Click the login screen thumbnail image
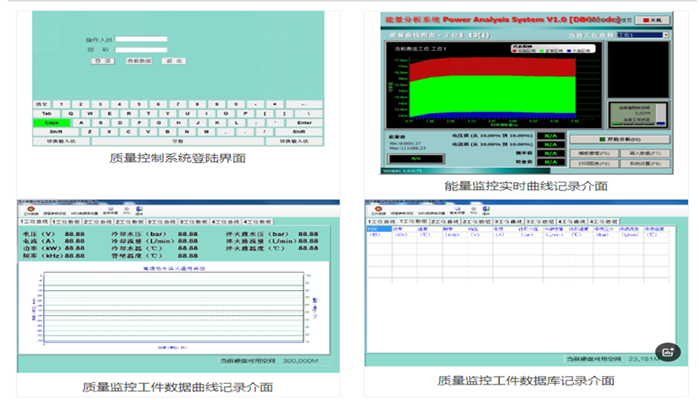The image size is (700, 400). [176, 78]
